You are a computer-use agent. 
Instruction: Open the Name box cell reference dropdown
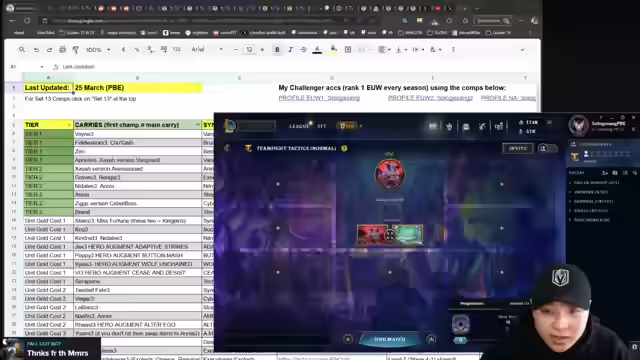[x=42, y=67]
